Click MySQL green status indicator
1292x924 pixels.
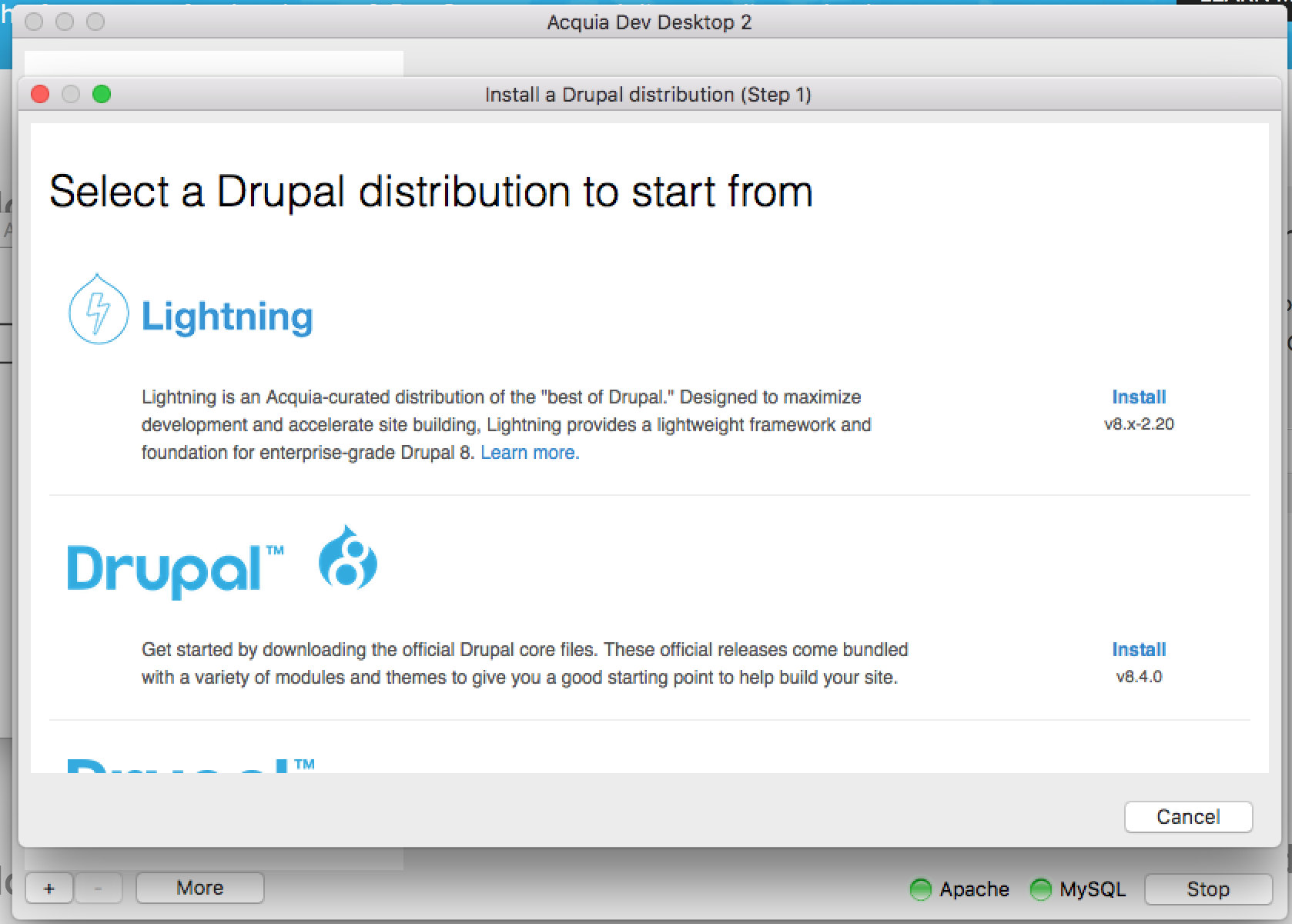[1040, 889]
